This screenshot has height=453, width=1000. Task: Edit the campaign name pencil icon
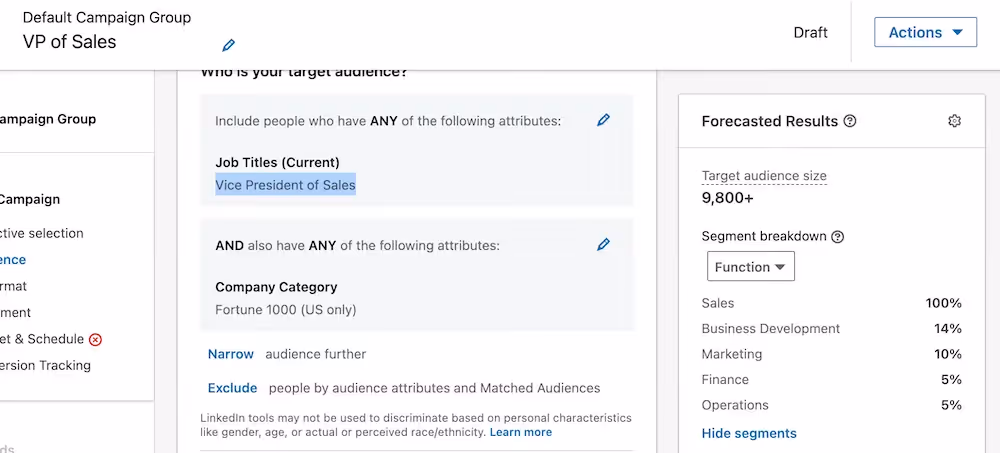pos(228,45)
